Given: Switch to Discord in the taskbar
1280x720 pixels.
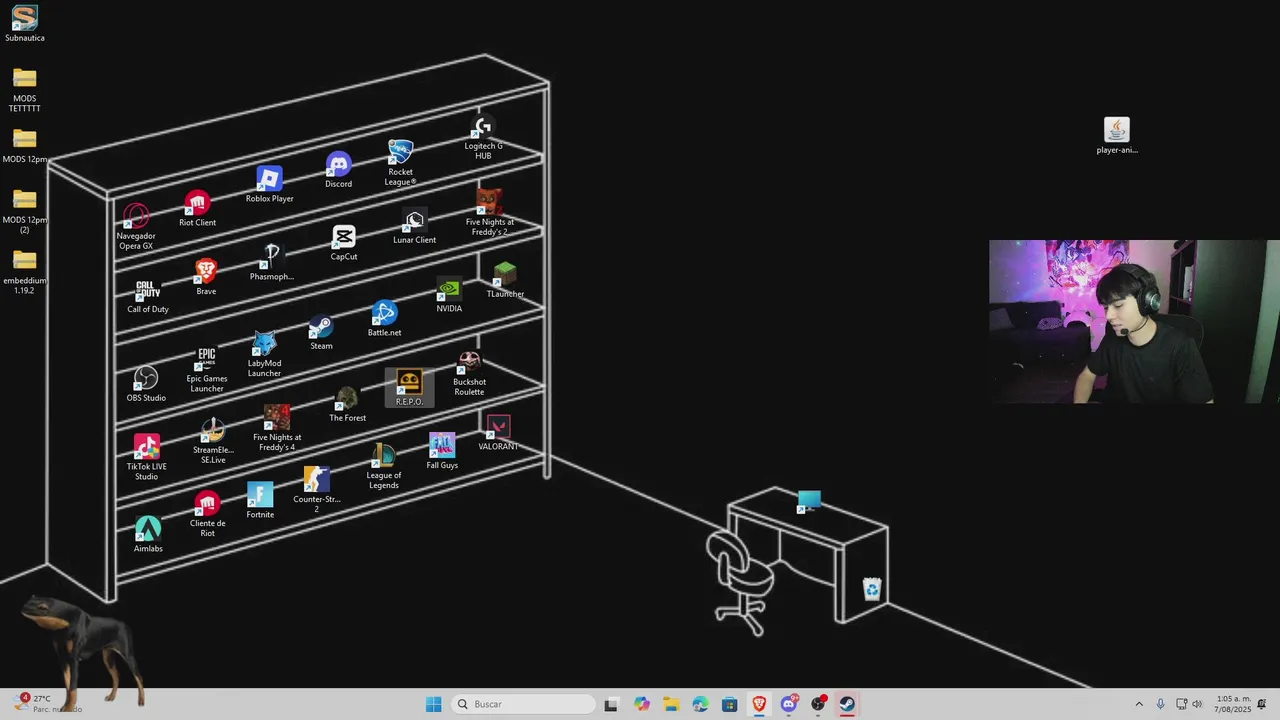Looking at the screenshot, I should pos(789,704).
